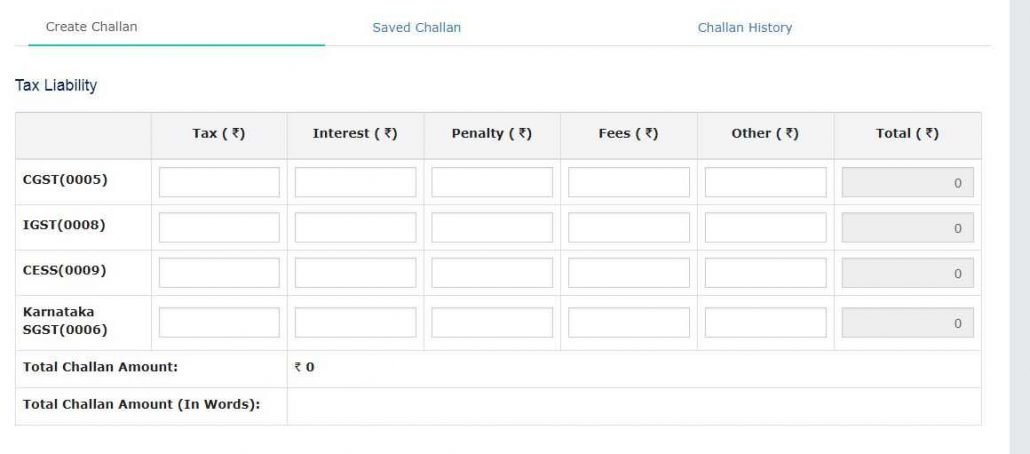Focus the CGST Penalty field
The image size is (1030, 454).
[492, 182]
